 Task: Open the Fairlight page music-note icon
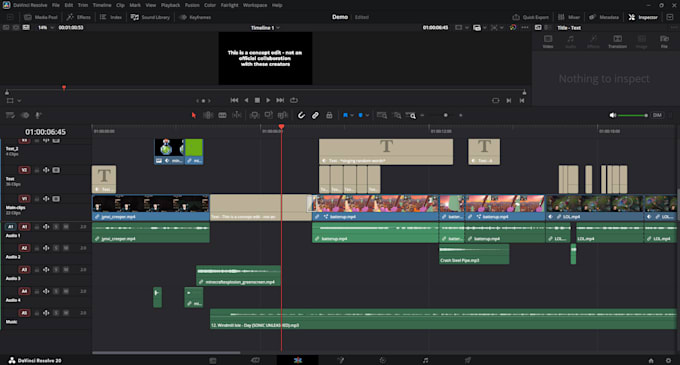[425, 360]
